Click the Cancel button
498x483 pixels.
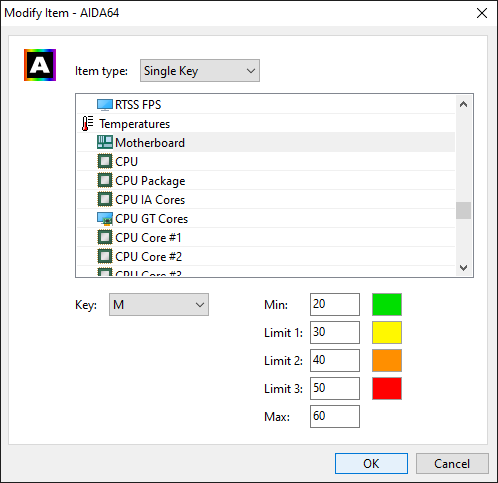click(x=452, y=463)
